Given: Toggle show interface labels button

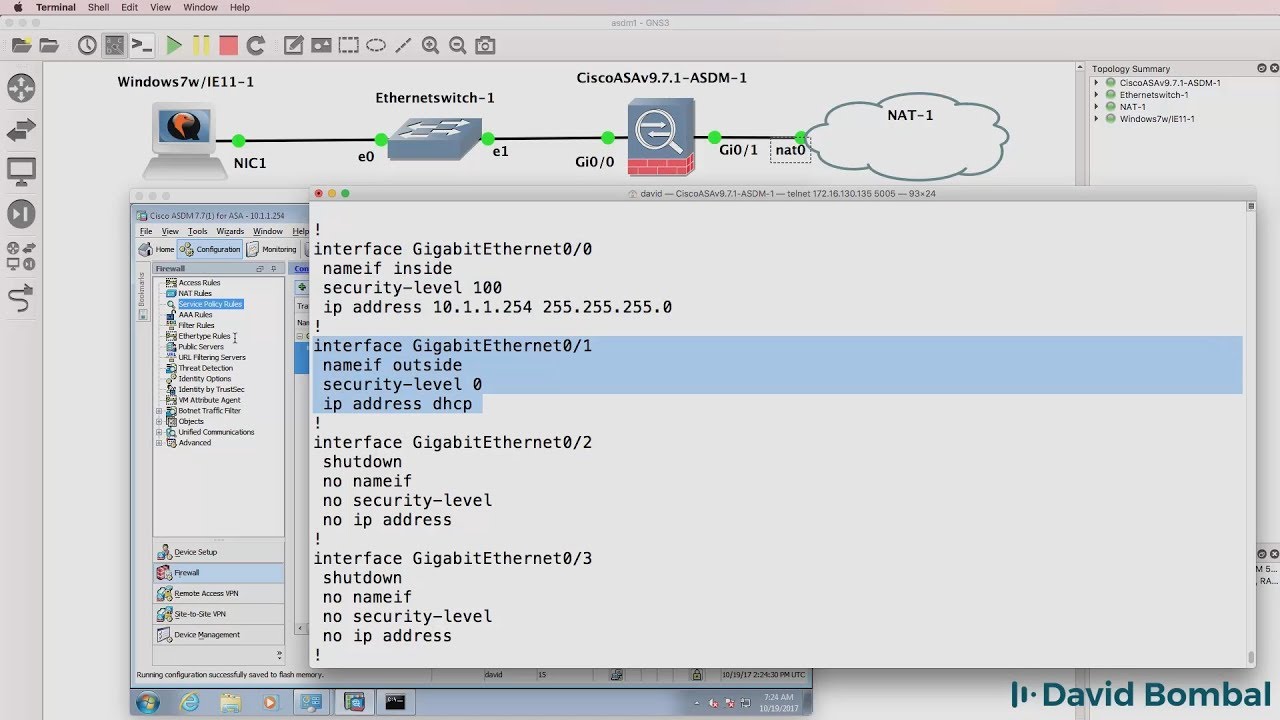Looking at the screenshot, I should coord(115,45).
